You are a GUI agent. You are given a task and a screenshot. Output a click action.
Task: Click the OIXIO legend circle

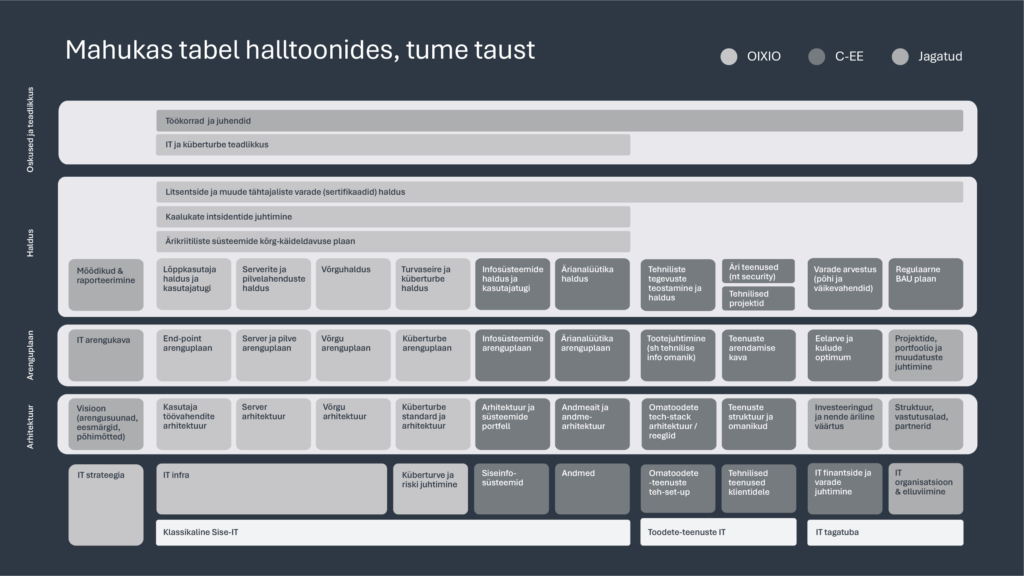[x=728, y=57]
